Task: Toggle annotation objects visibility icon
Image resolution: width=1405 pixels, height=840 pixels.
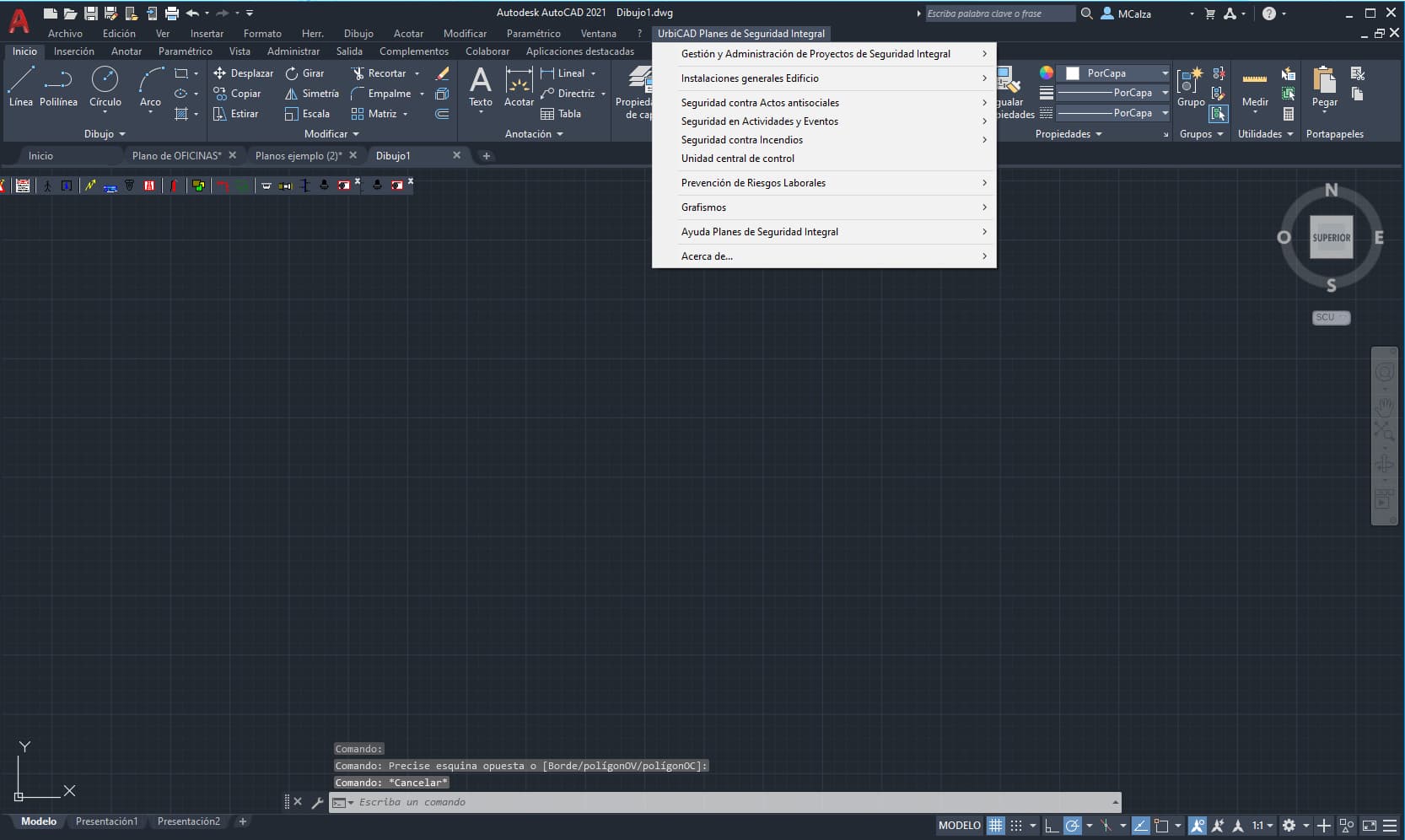Action: point(1198,826)
